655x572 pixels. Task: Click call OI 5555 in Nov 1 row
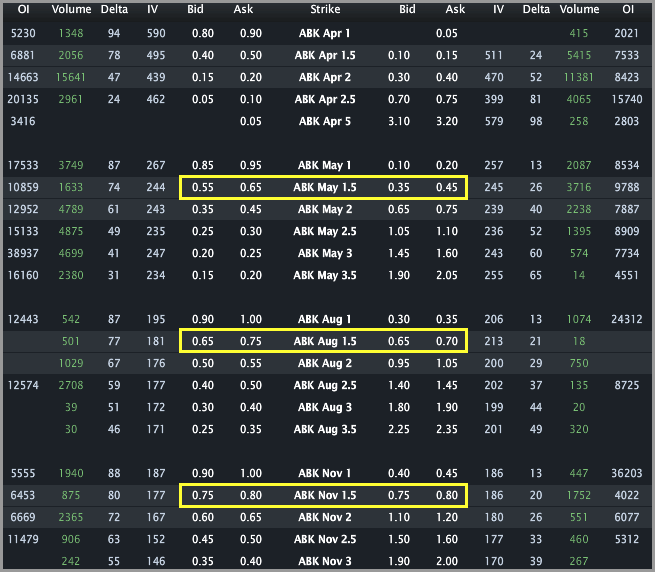(23, 473)
